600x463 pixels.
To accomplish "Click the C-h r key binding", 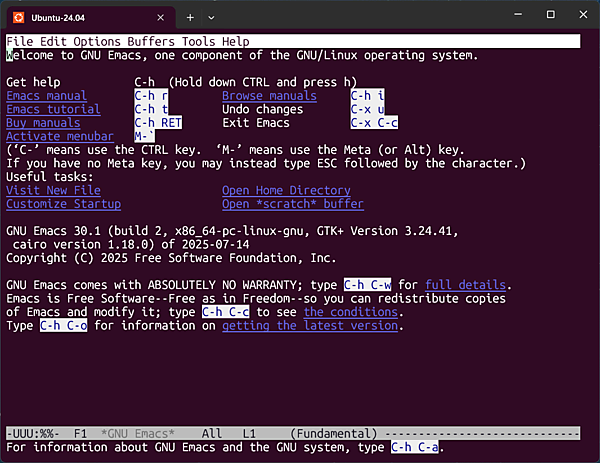I will pos(151,96).
